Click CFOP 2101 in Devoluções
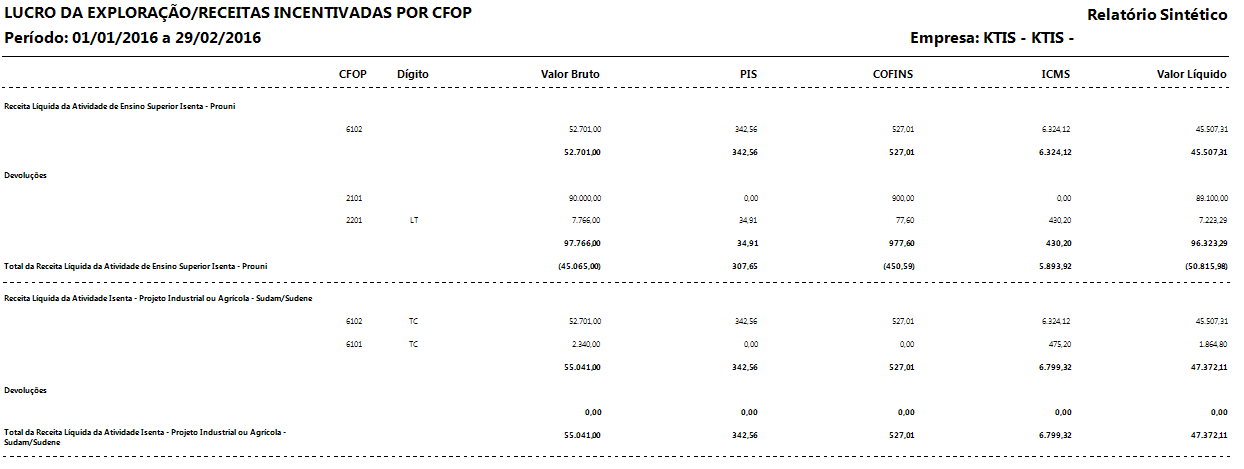This screenshot has width=1244, height=469. pos(353,198)
